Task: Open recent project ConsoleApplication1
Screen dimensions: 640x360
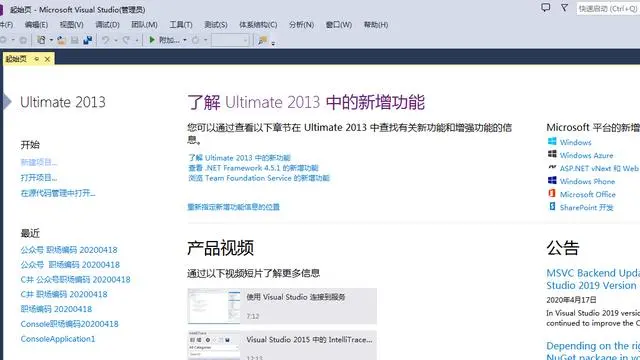Action: click(58, 339)
